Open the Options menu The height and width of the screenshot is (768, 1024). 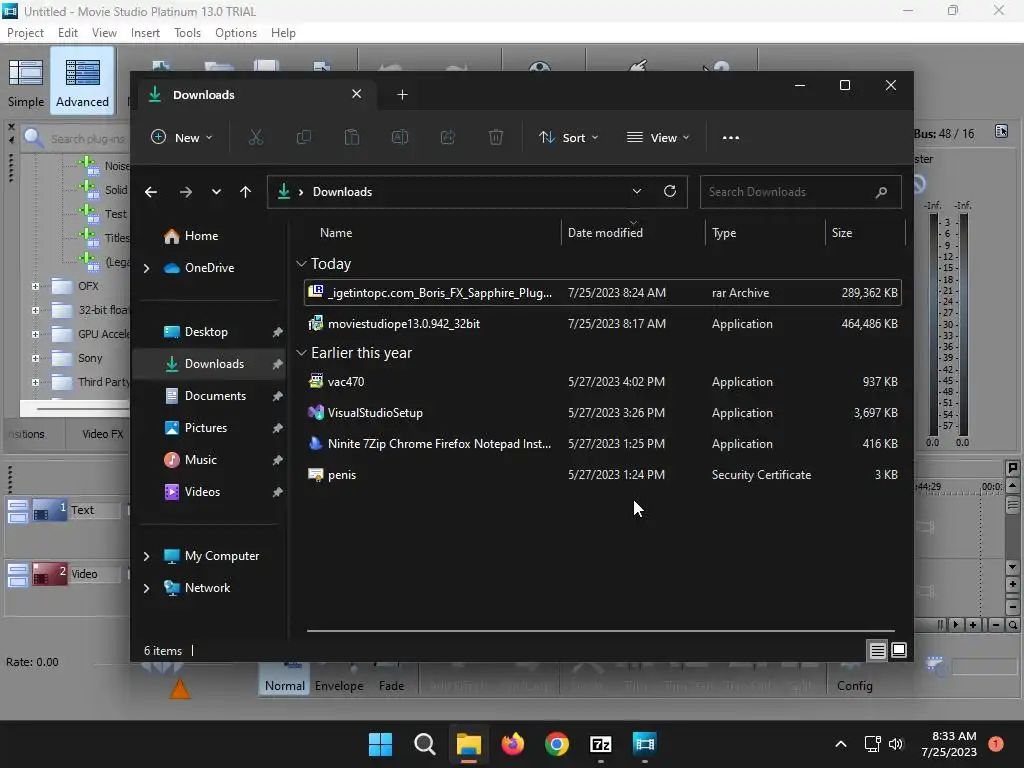pos(236,33)
